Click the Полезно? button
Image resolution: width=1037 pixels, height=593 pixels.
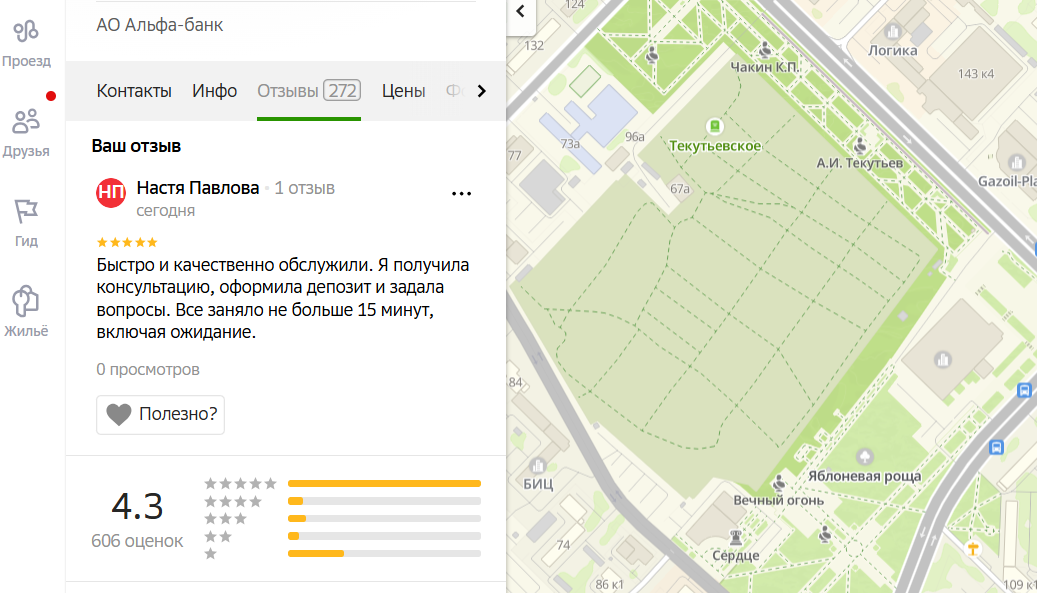tap(161, 415)
